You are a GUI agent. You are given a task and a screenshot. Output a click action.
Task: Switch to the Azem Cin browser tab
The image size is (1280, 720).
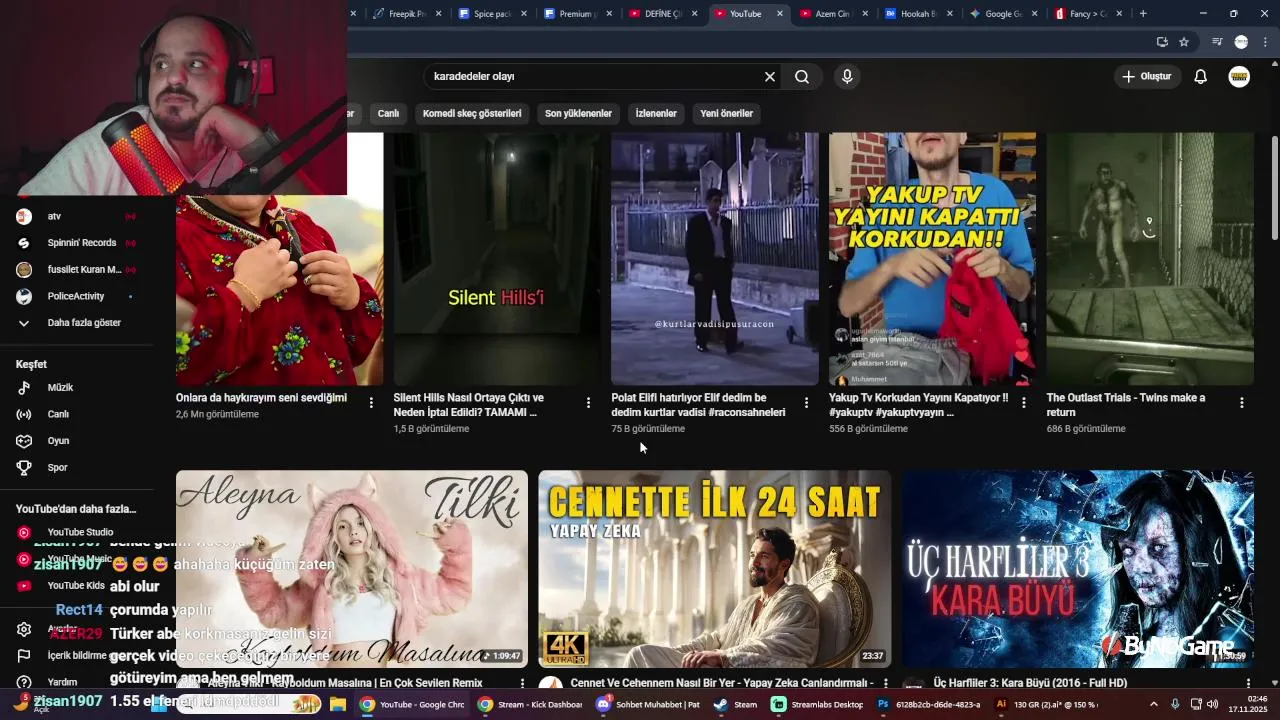[832, 14]
